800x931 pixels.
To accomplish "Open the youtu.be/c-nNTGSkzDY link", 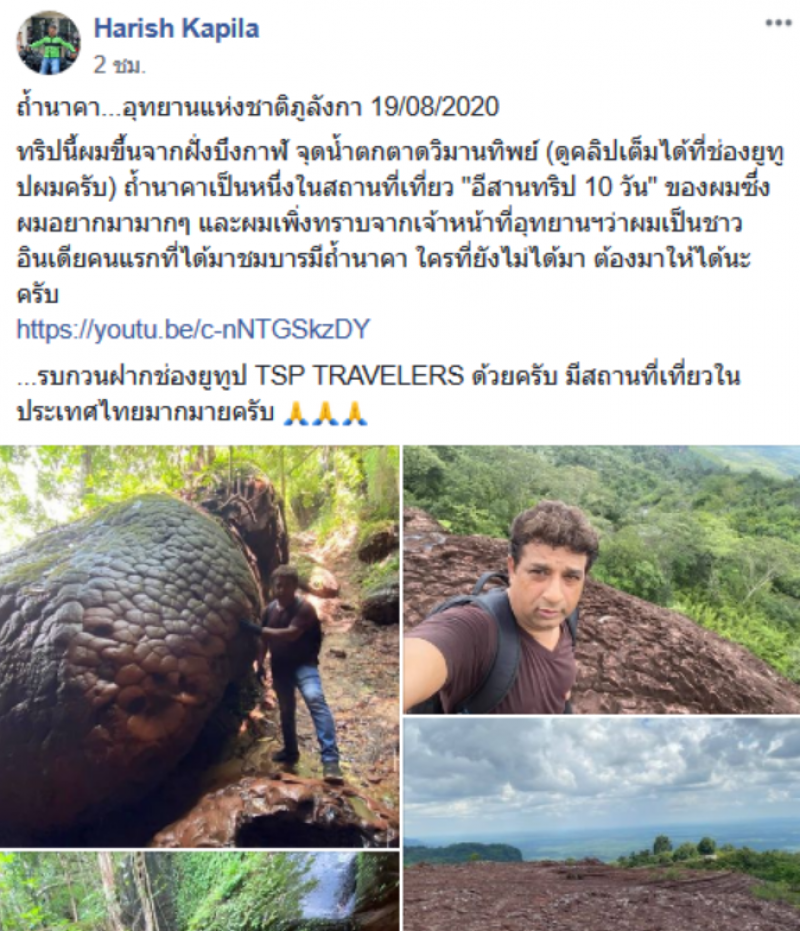I will pos(193,328).
